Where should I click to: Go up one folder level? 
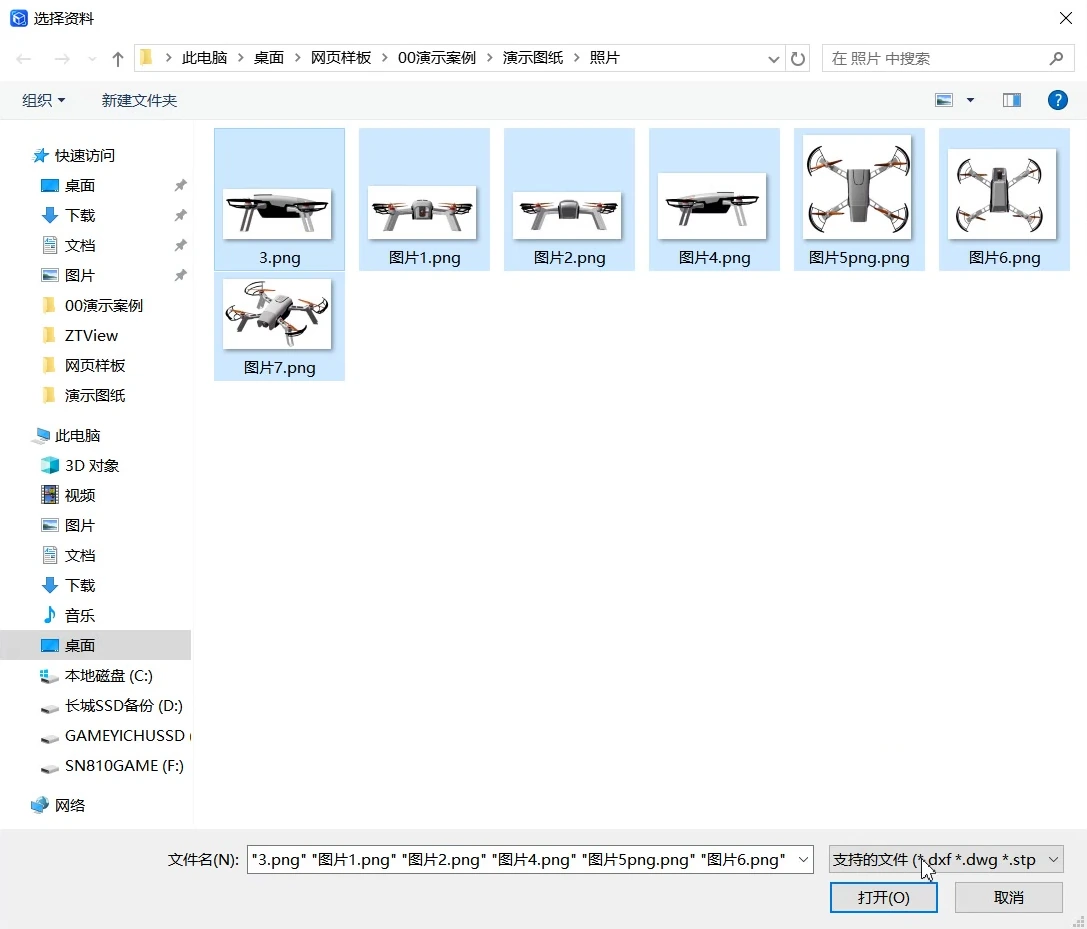pyautogui.click(x=118, y=59)
